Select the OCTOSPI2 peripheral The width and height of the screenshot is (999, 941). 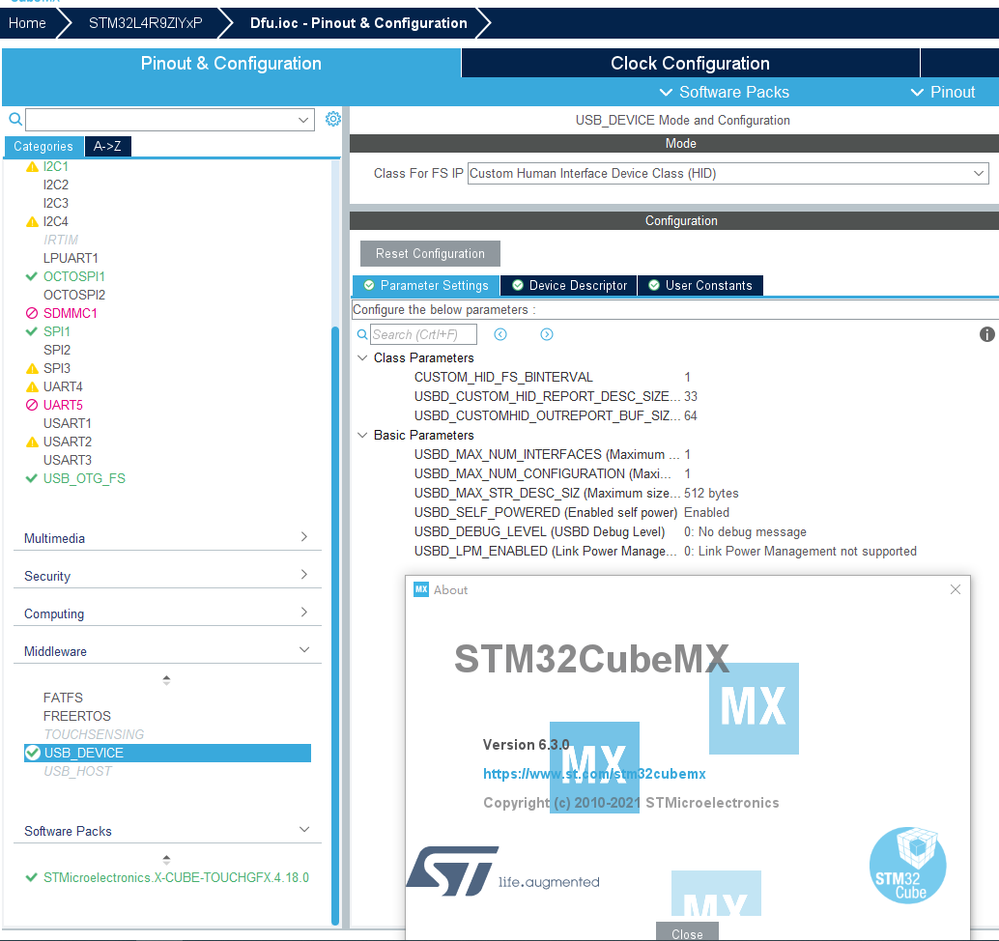click(74, 295)
